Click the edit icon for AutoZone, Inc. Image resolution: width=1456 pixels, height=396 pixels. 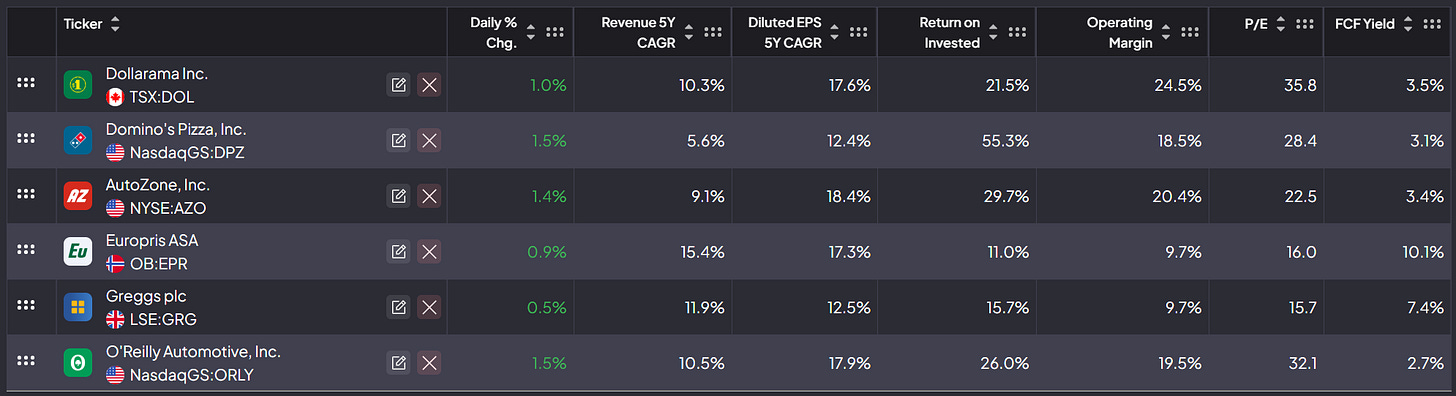[398, 196]
